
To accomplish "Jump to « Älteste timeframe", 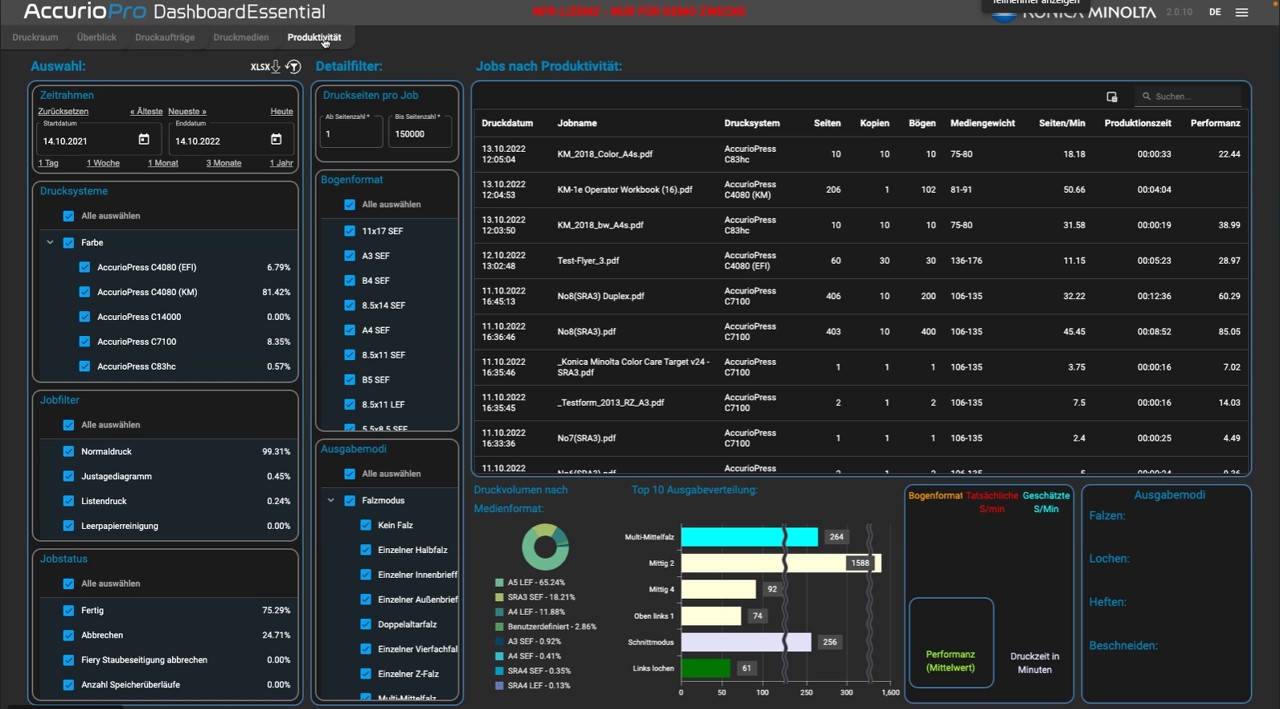I will tap(146, 112).
